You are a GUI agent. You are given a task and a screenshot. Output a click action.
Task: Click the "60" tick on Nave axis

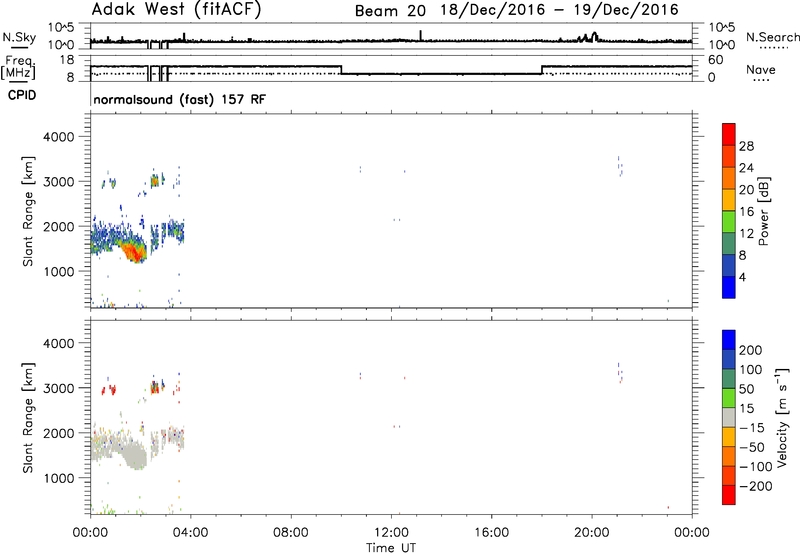(716, 60)
